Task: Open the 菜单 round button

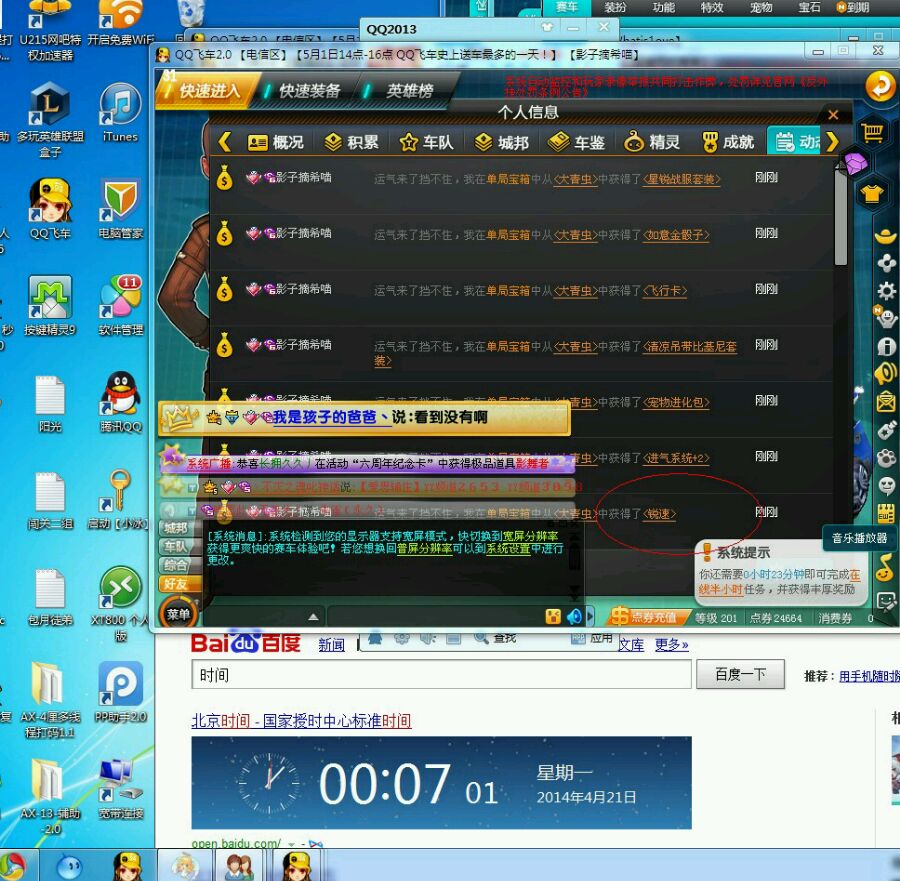Action: click(x=178, y=614)
